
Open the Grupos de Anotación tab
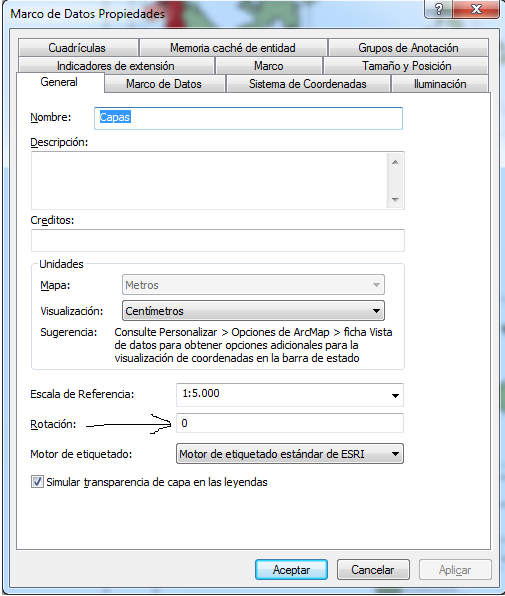(x=408, y=48)
